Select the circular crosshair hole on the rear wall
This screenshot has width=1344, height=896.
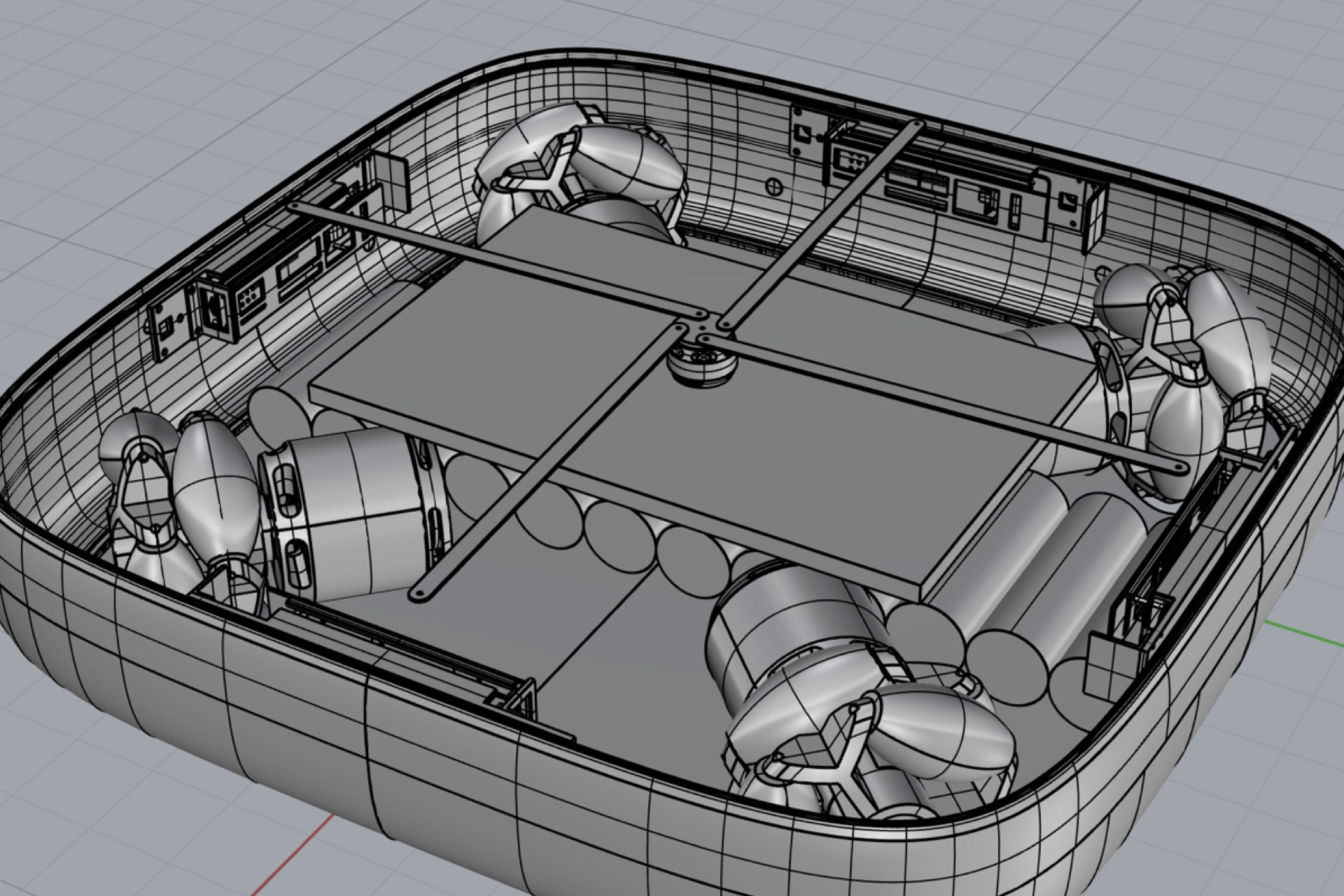click(x=773, y=187)
